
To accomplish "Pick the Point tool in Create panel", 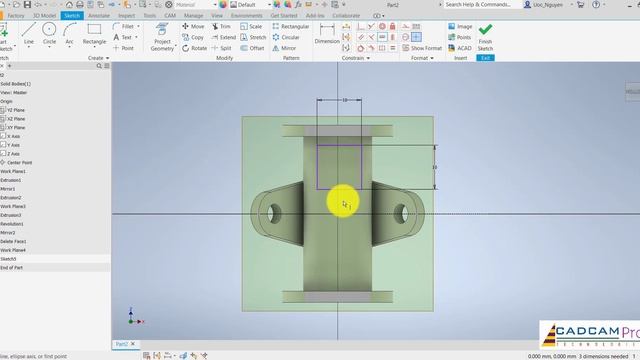I will pos(123,48).
